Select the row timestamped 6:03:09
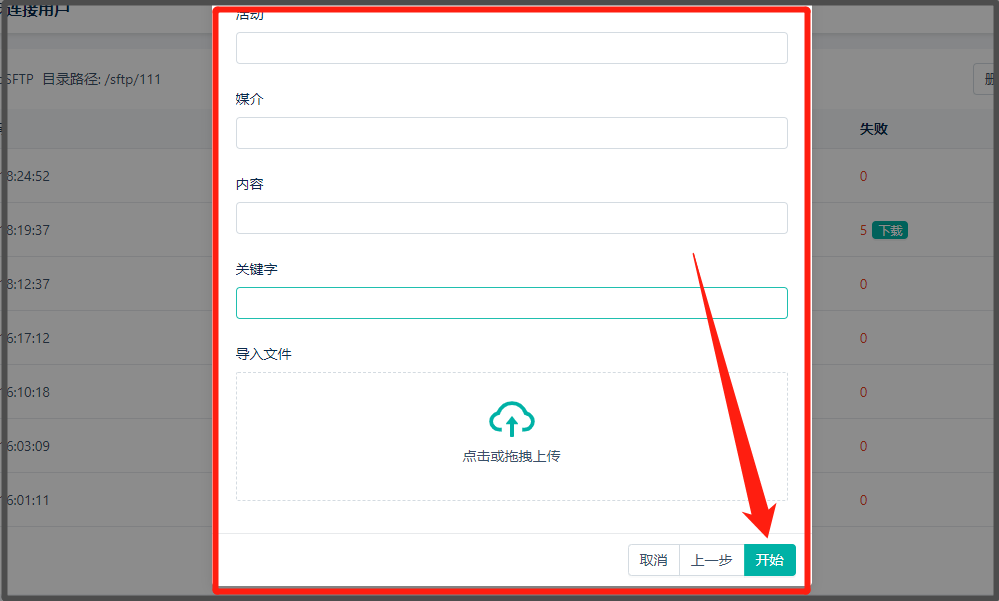This screenshot has height=601, width=999. coord(28,446)
